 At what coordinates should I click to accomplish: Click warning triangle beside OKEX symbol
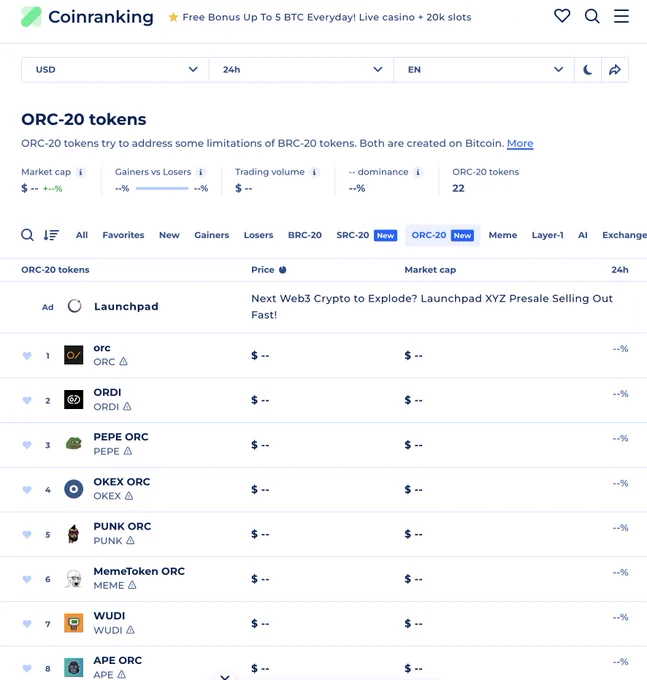129,496
